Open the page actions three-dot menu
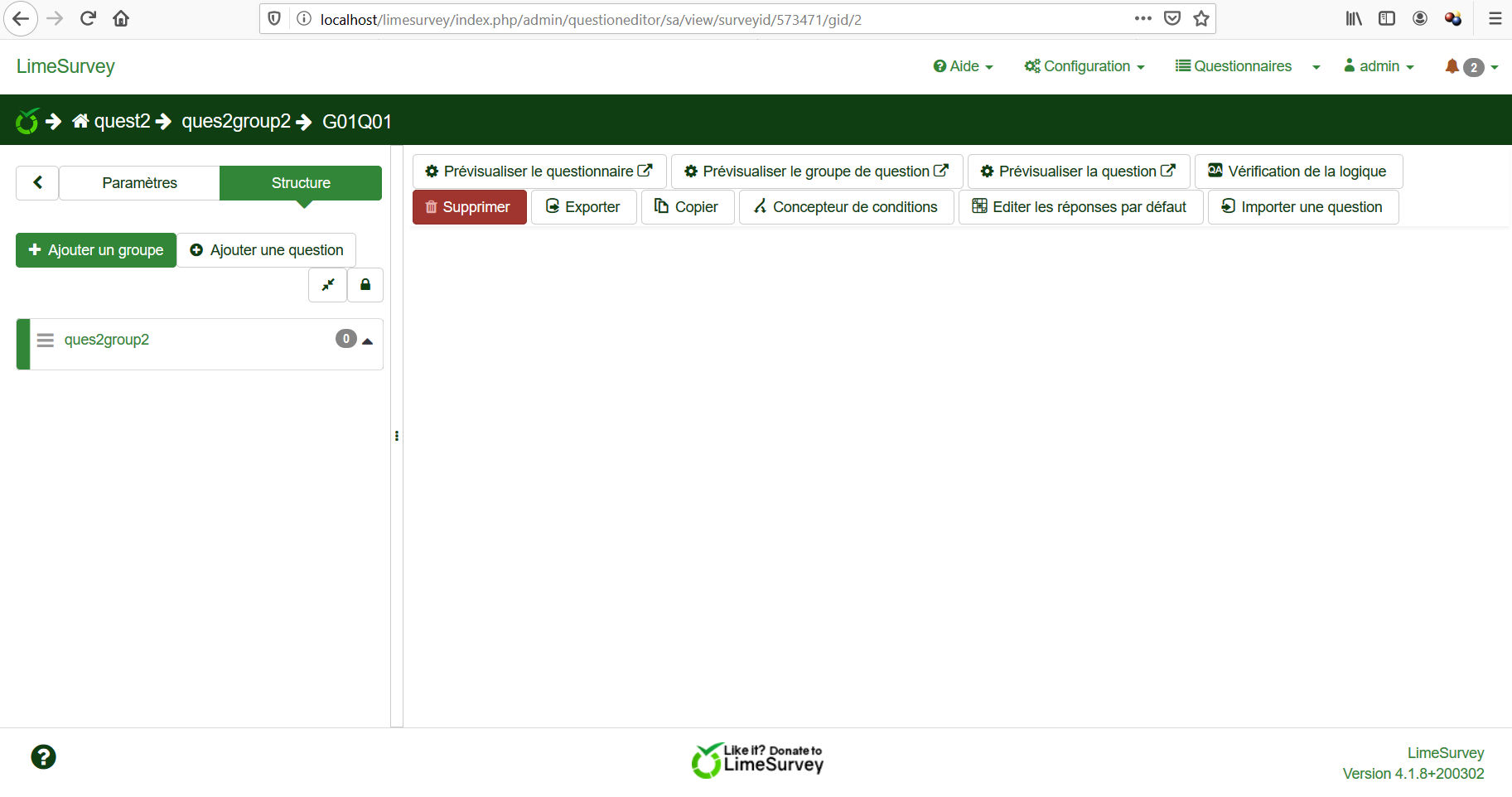 [1143, 18]
